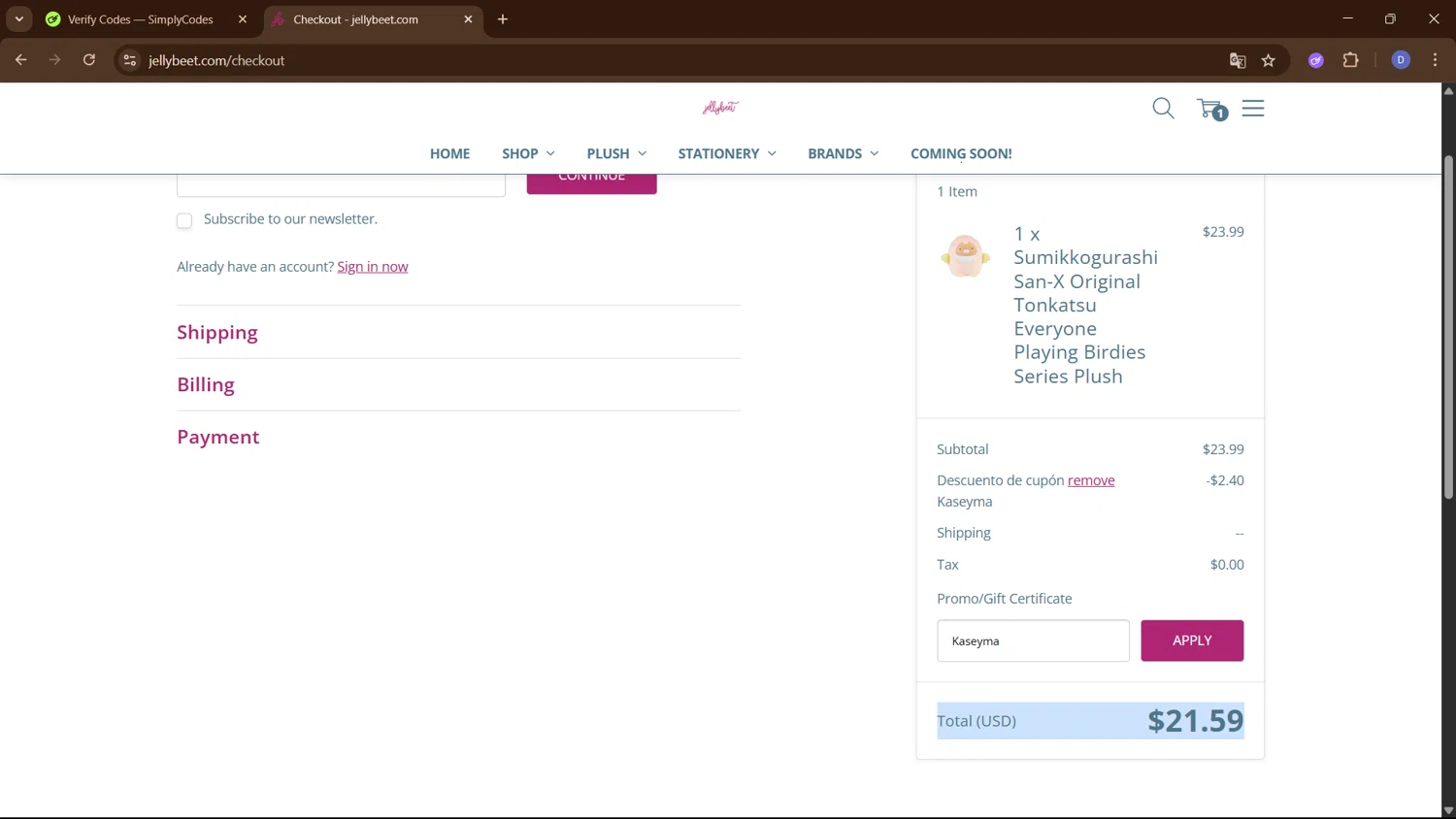Open Chrome three-dot menu
This screenshot has height=819, width=1456.
point(1435,60)
